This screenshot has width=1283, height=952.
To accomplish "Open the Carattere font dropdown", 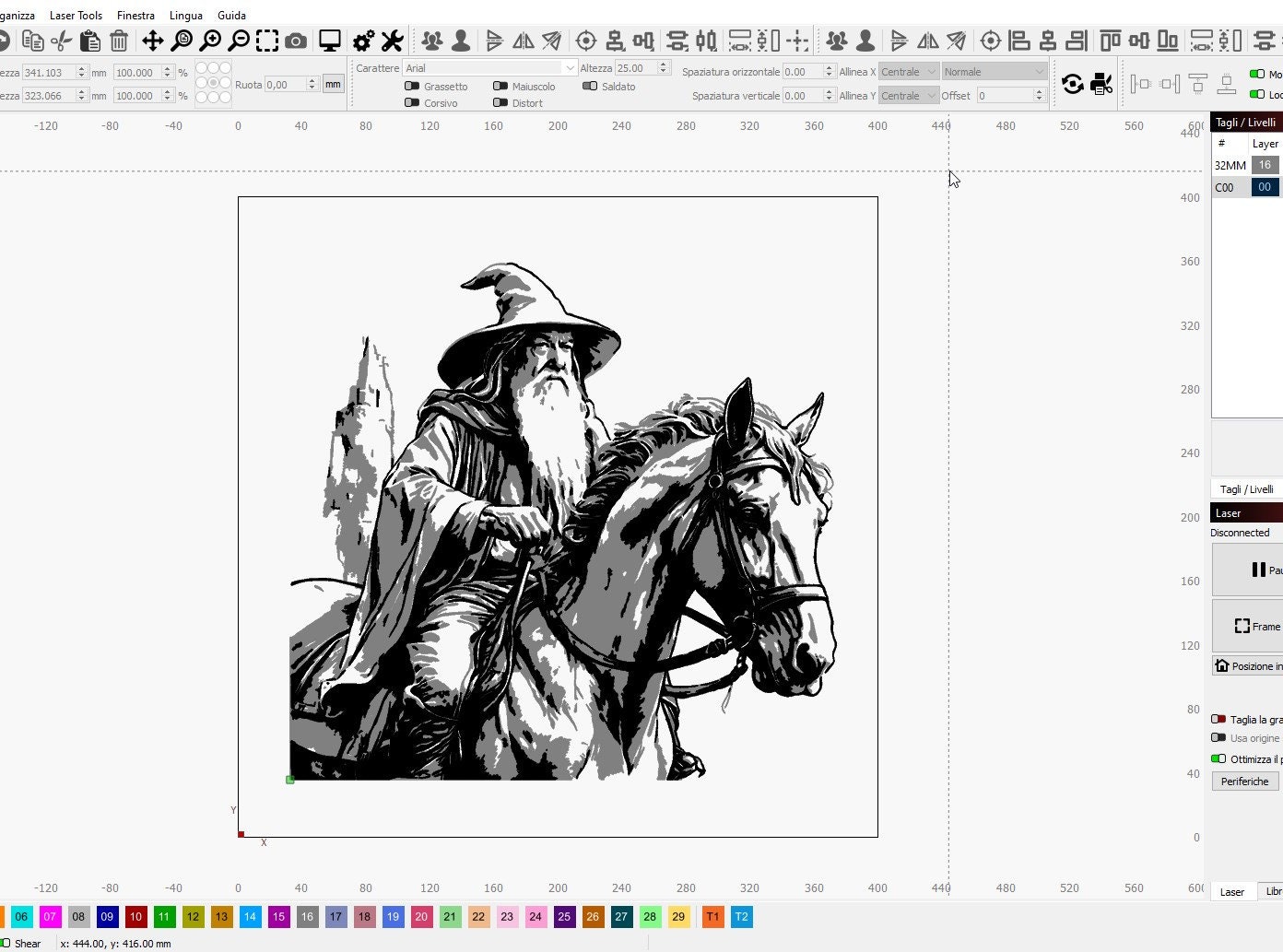I will point(488,67).
